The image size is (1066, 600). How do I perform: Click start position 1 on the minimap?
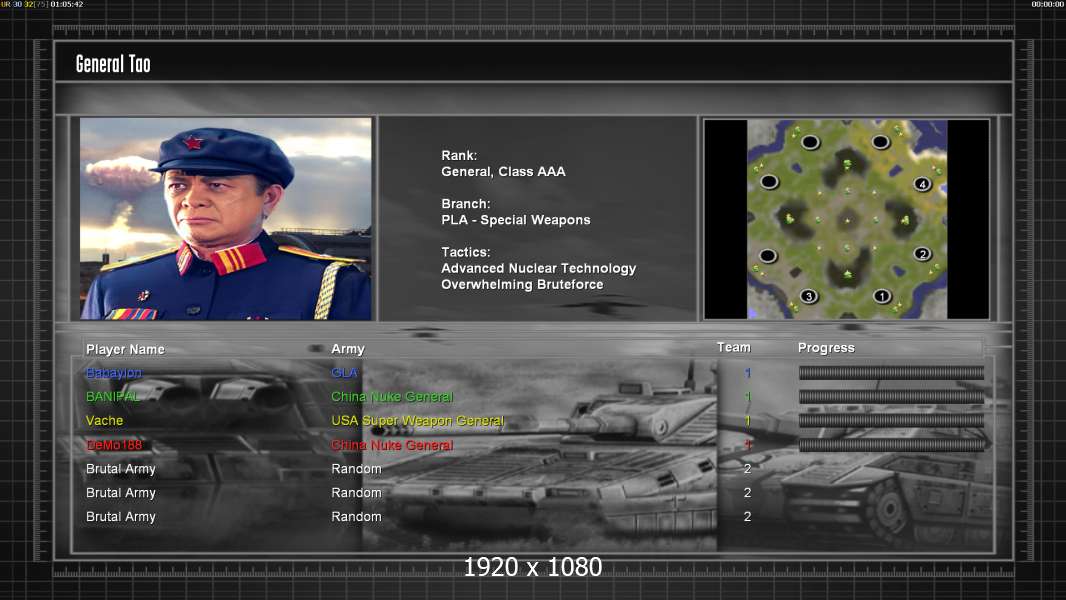coord(881,296)
